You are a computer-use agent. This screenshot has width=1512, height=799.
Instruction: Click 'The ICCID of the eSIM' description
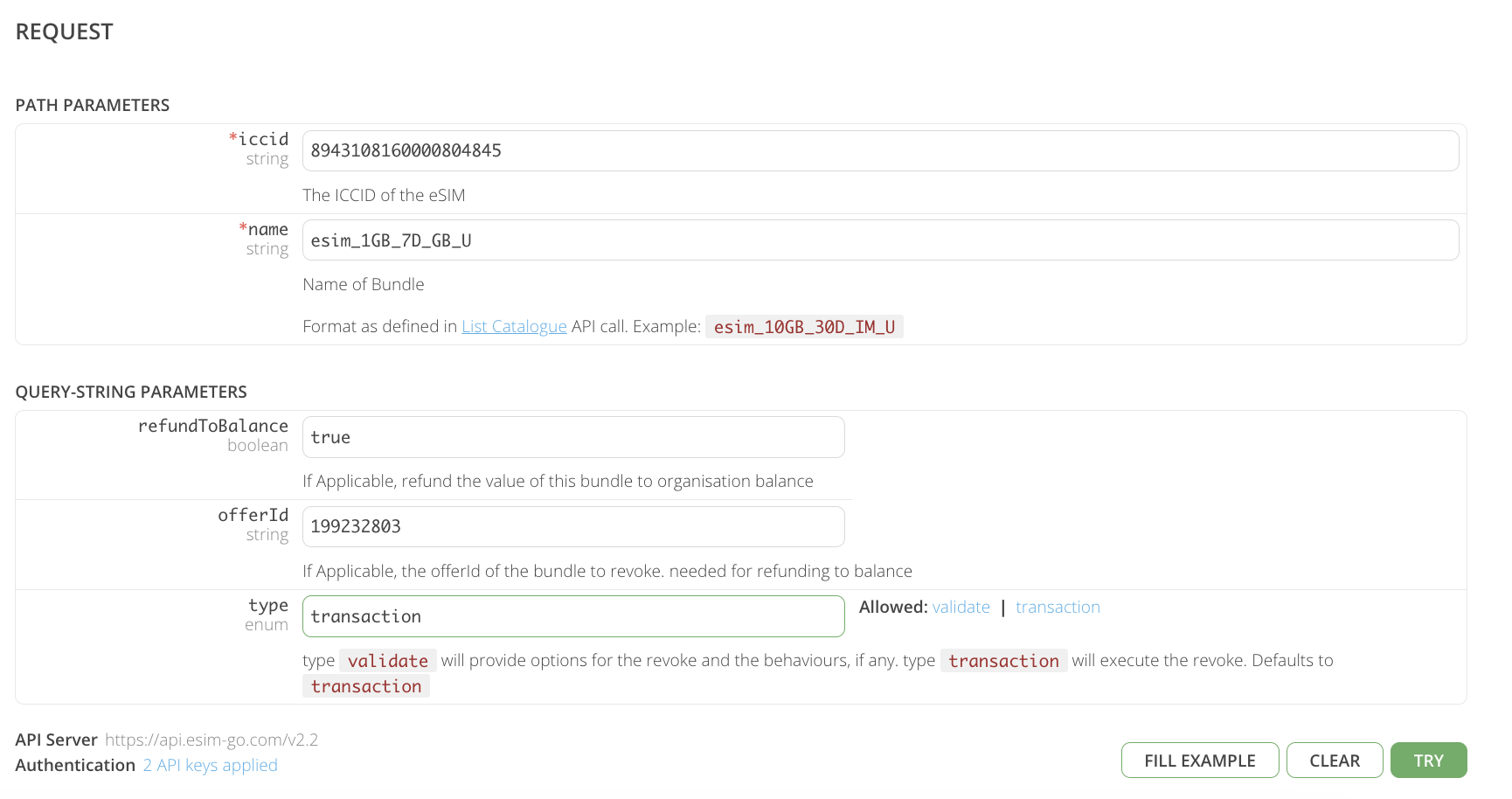[x=384, y=195]
